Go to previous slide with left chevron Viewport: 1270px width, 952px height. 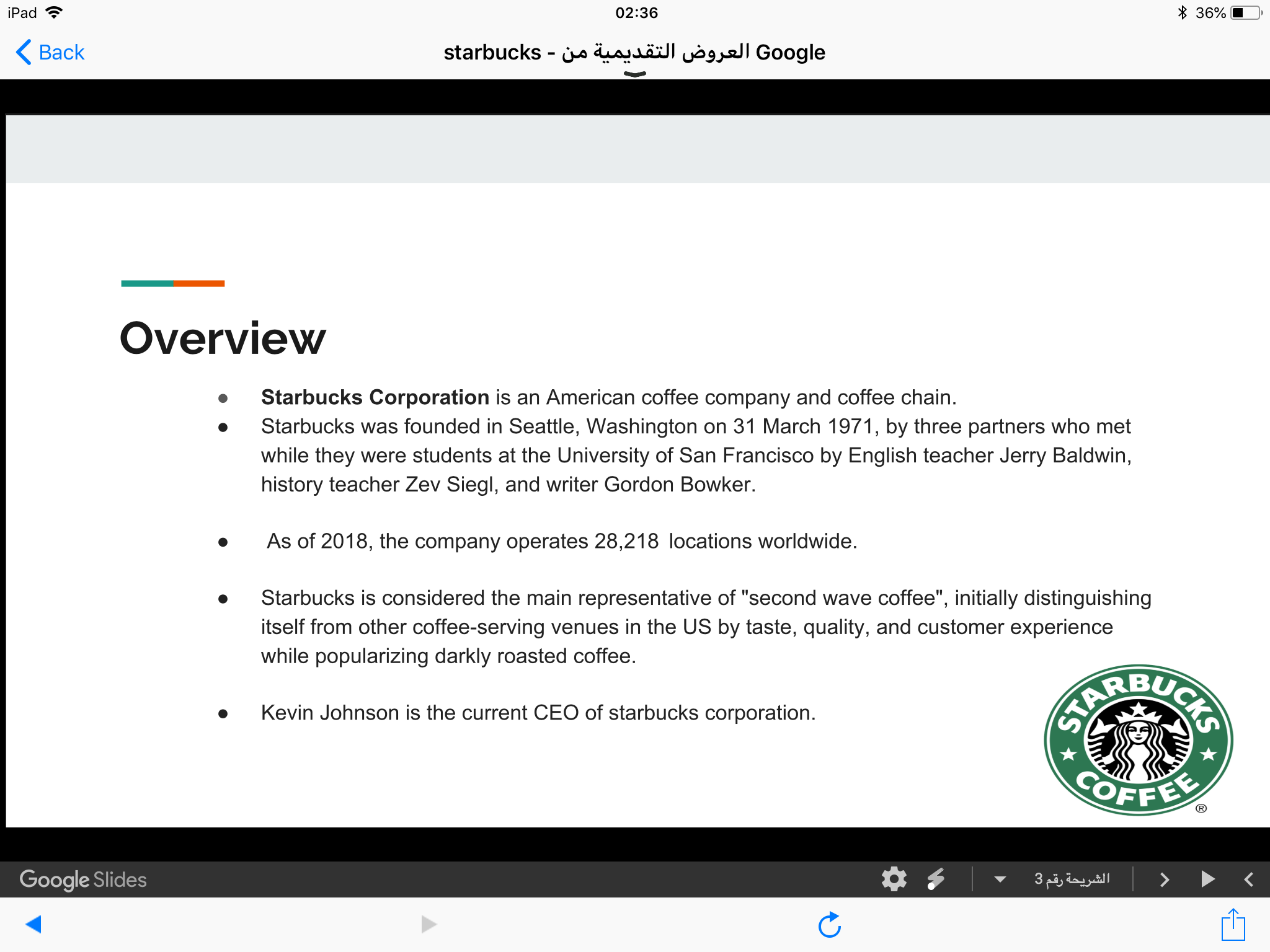coord(1249,879)
